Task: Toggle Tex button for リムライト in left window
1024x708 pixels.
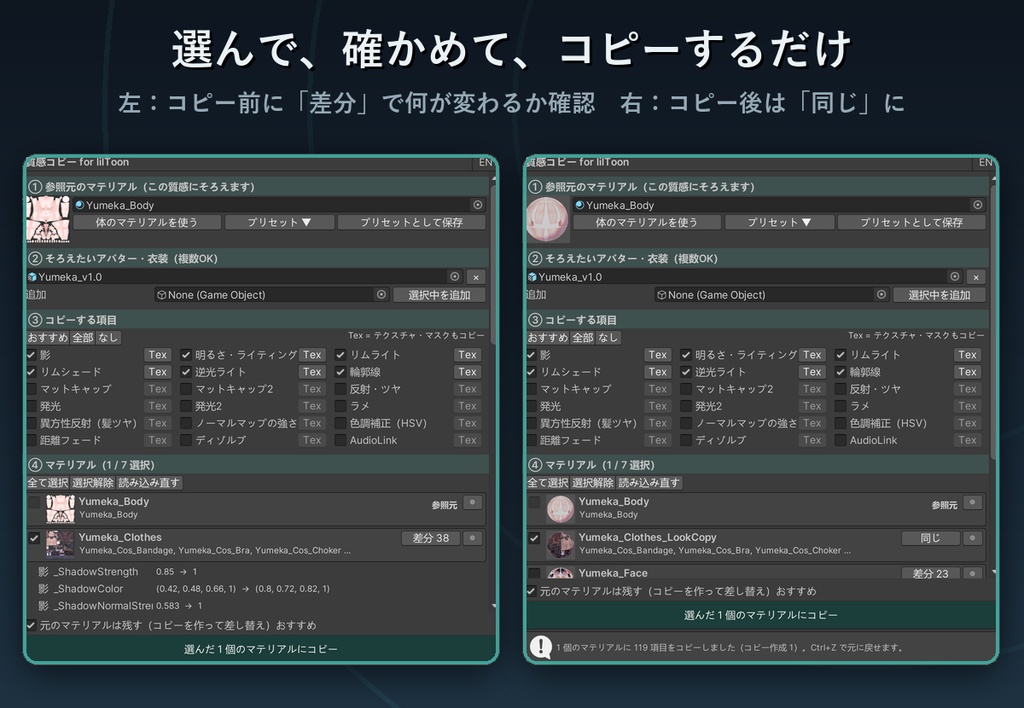Action: pos(467,355)
